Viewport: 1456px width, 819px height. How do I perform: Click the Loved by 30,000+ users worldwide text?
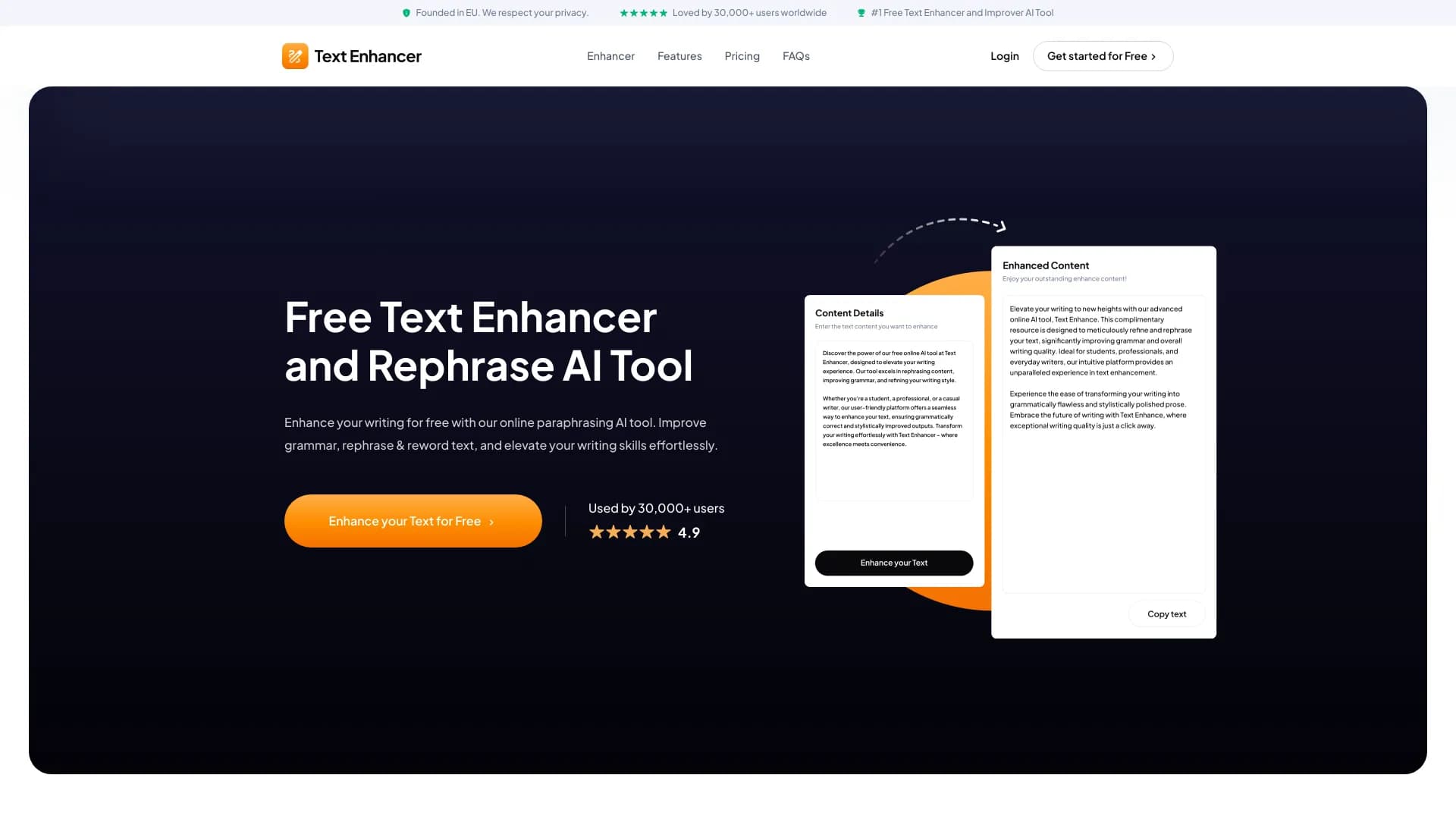pyautogui.click(x=748, y=13)
